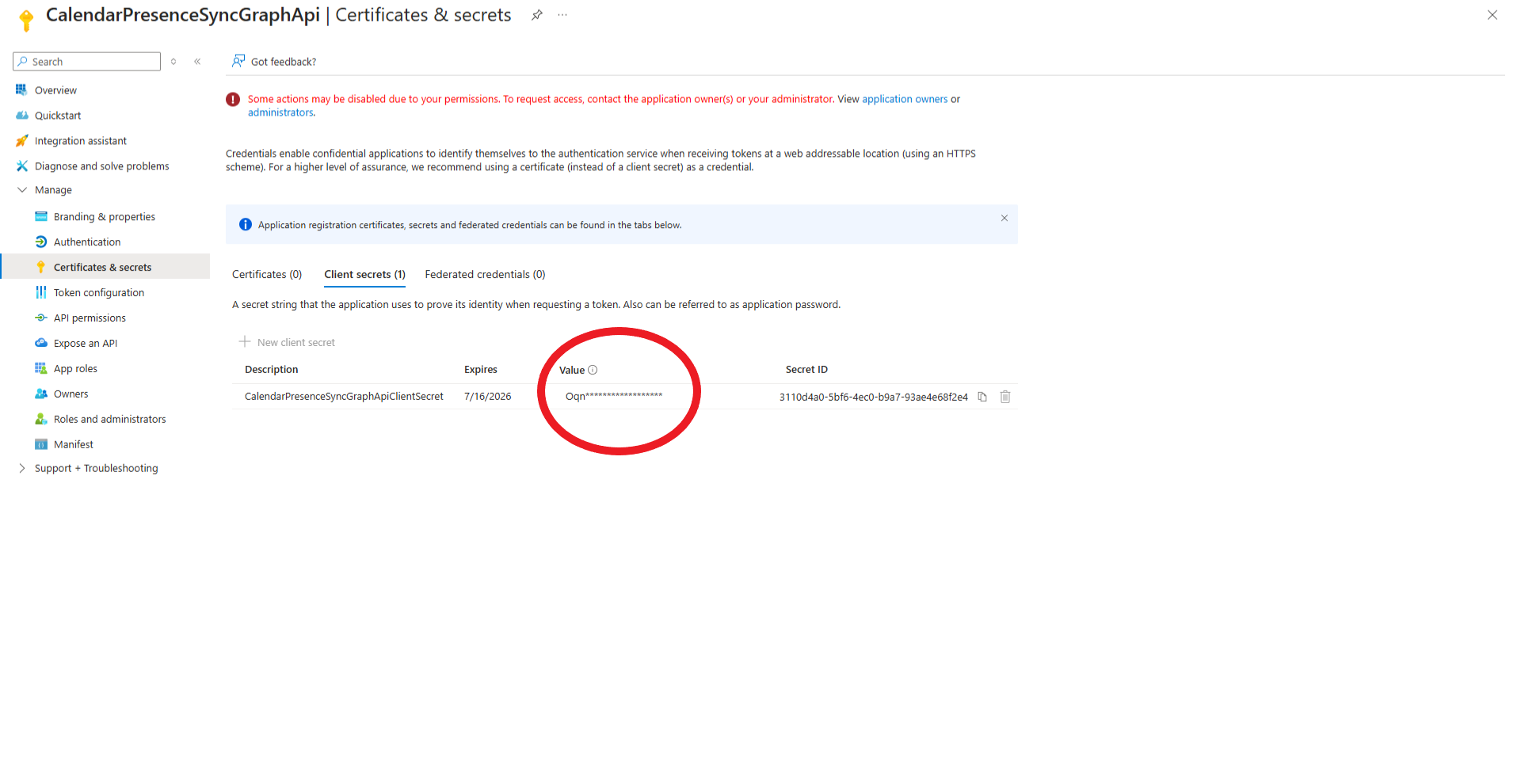This screenshot has height=784, width=1521.
Task: Click the Integration assistant rocket icon
Action: [21, 141]
